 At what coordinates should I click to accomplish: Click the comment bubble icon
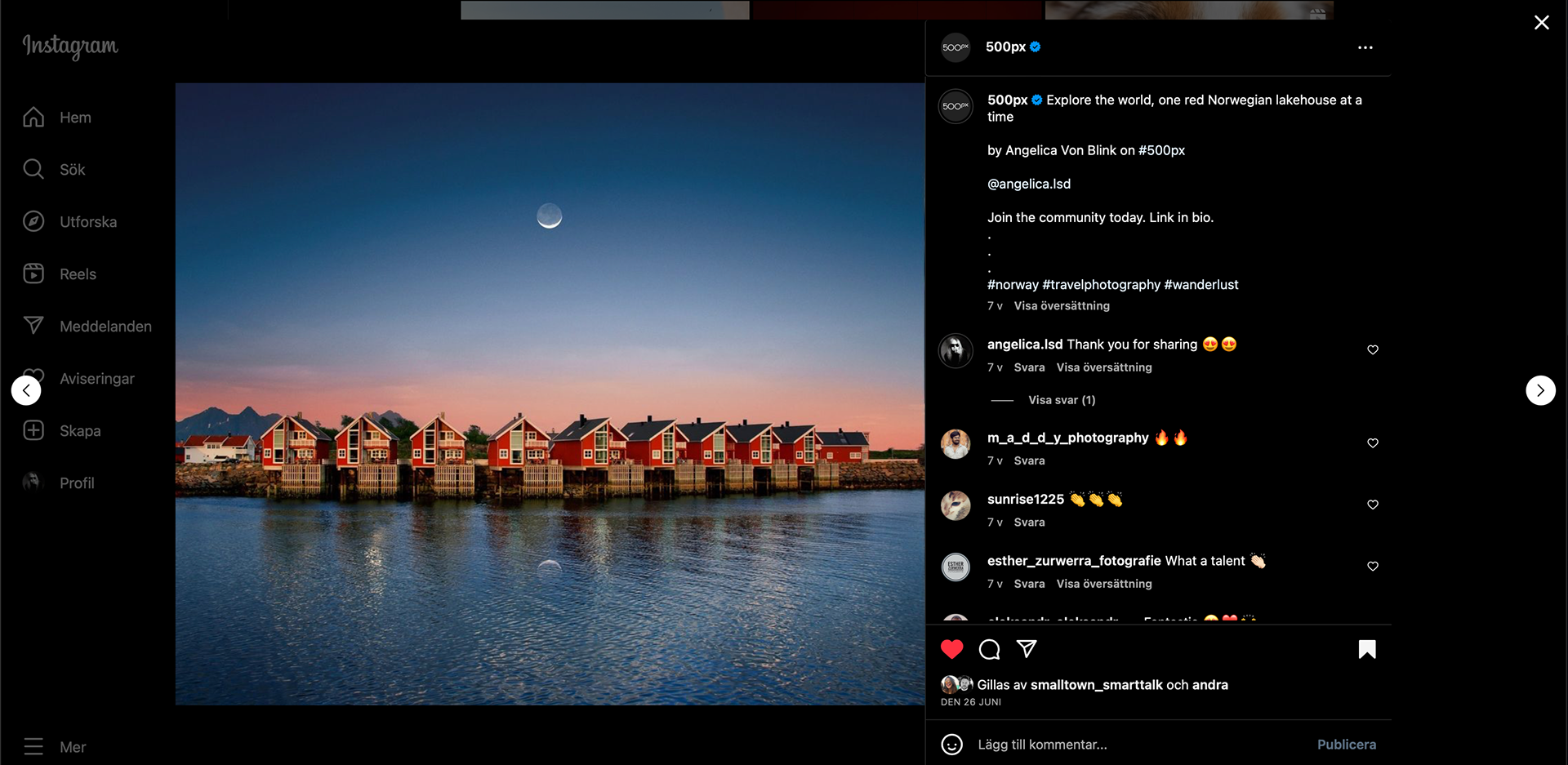point(989,649)
